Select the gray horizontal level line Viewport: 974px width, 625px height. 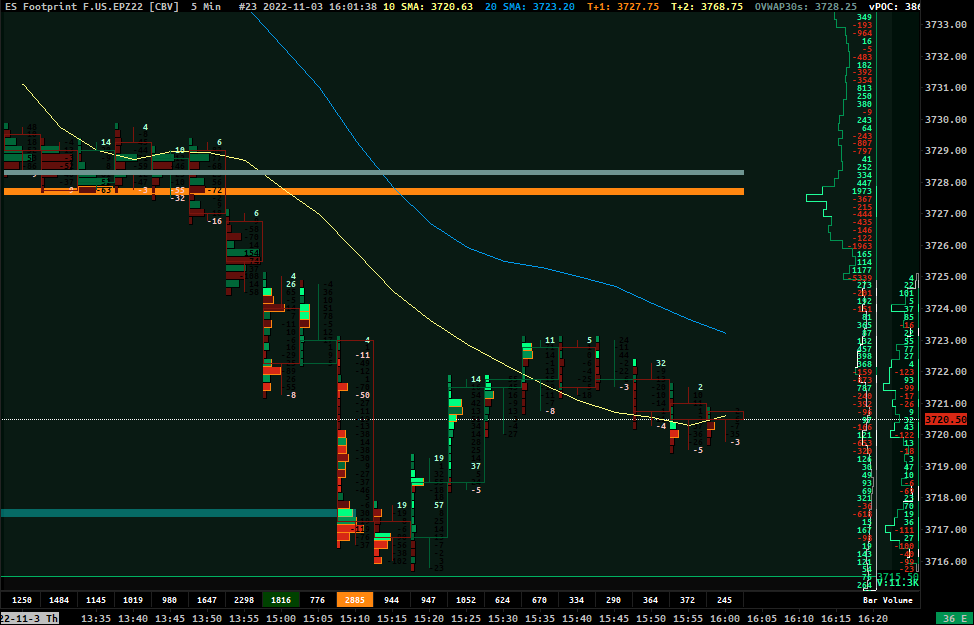tap(374, 172)
